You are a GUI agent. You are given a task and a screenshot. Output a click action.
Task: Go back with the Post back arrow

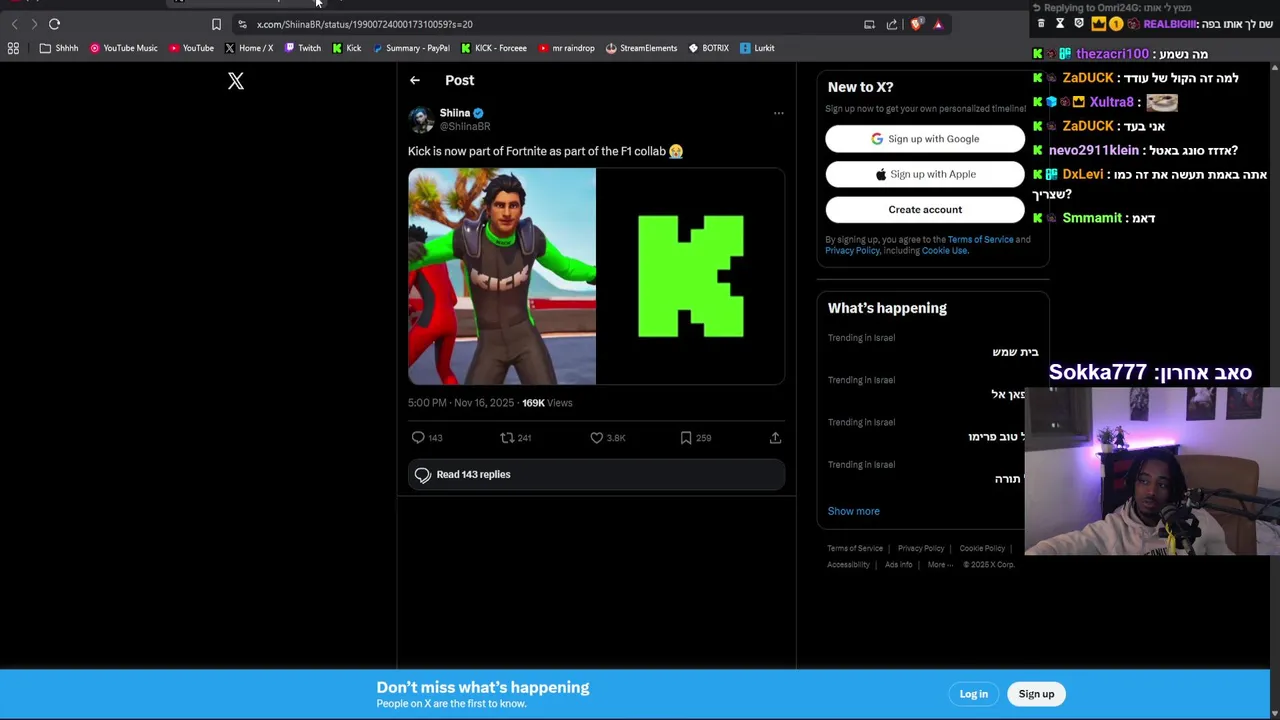415,80
